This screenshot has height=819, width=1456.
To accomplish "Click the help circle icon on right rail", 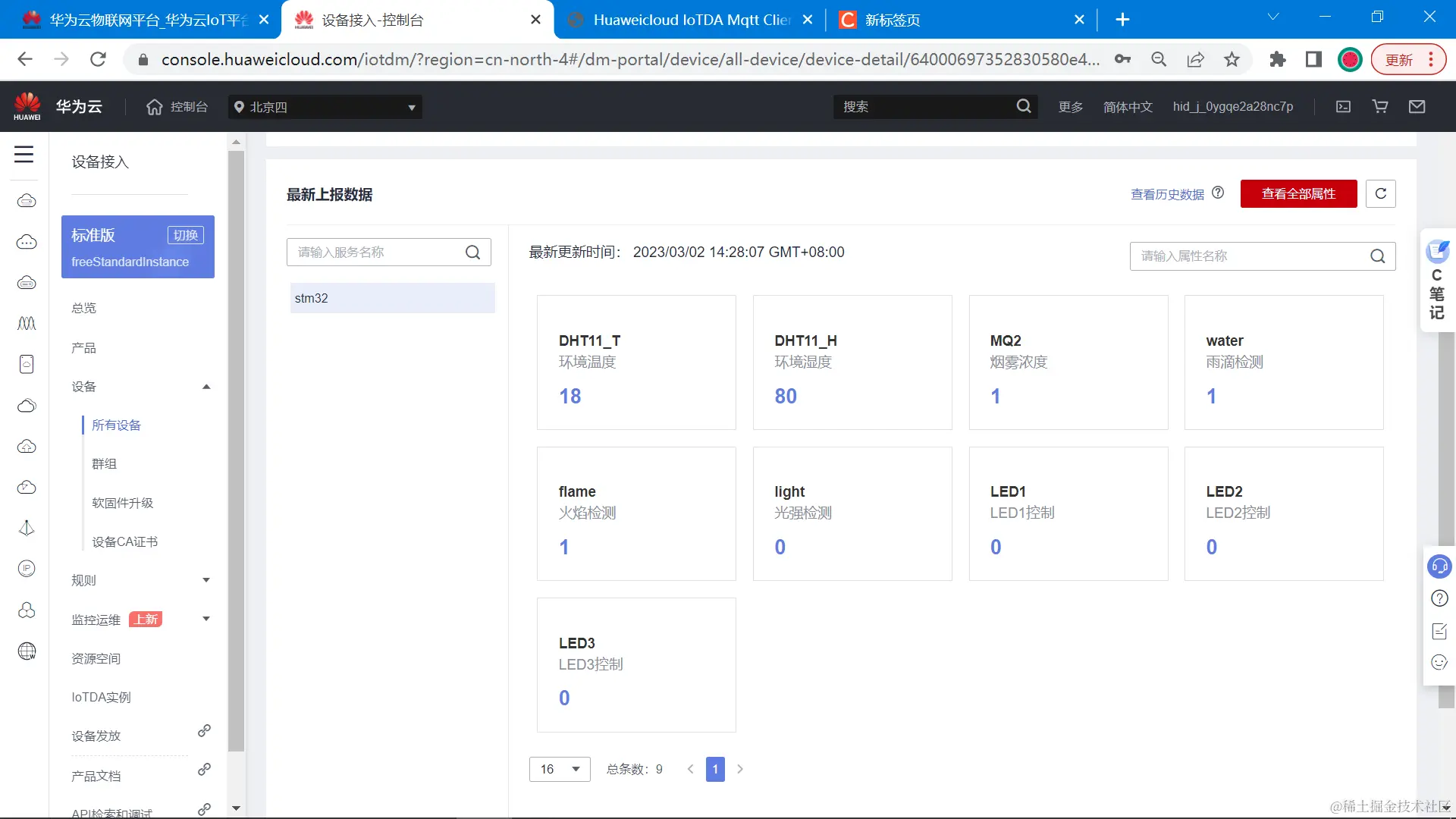I will coord(1439,598).
